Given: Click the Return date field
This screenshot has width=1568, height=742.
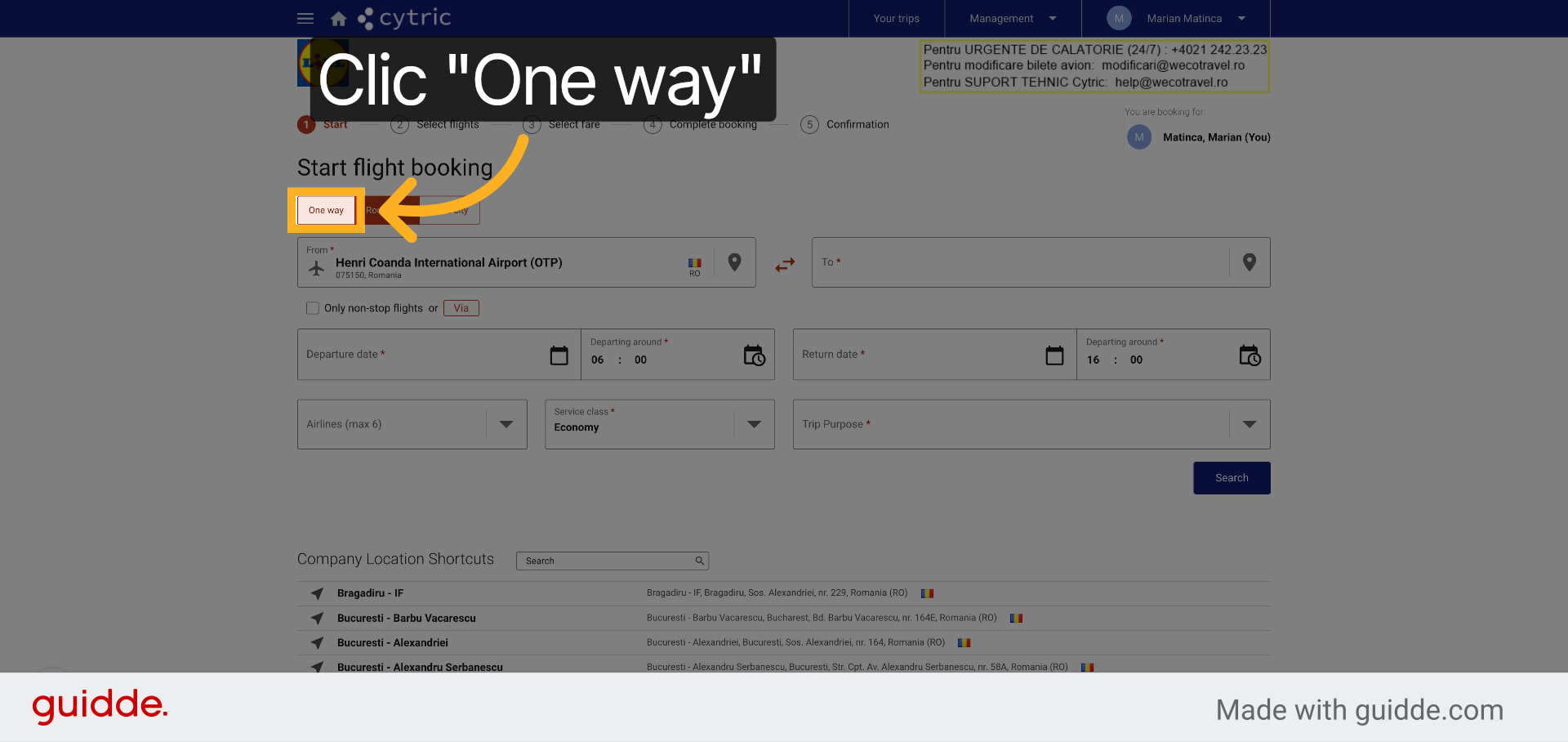Looking at the screenshot, I should [x=934, y=355].
